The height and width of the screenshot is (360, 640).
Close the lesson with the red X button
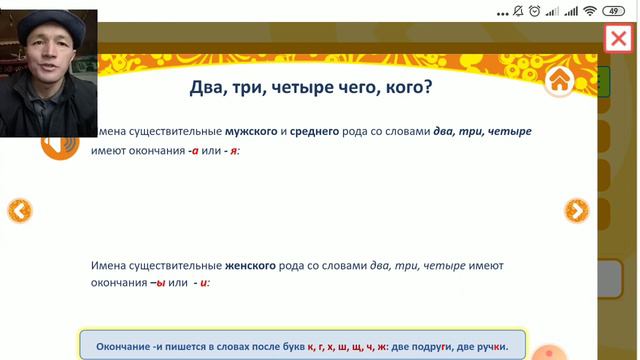tap(618, 39)
